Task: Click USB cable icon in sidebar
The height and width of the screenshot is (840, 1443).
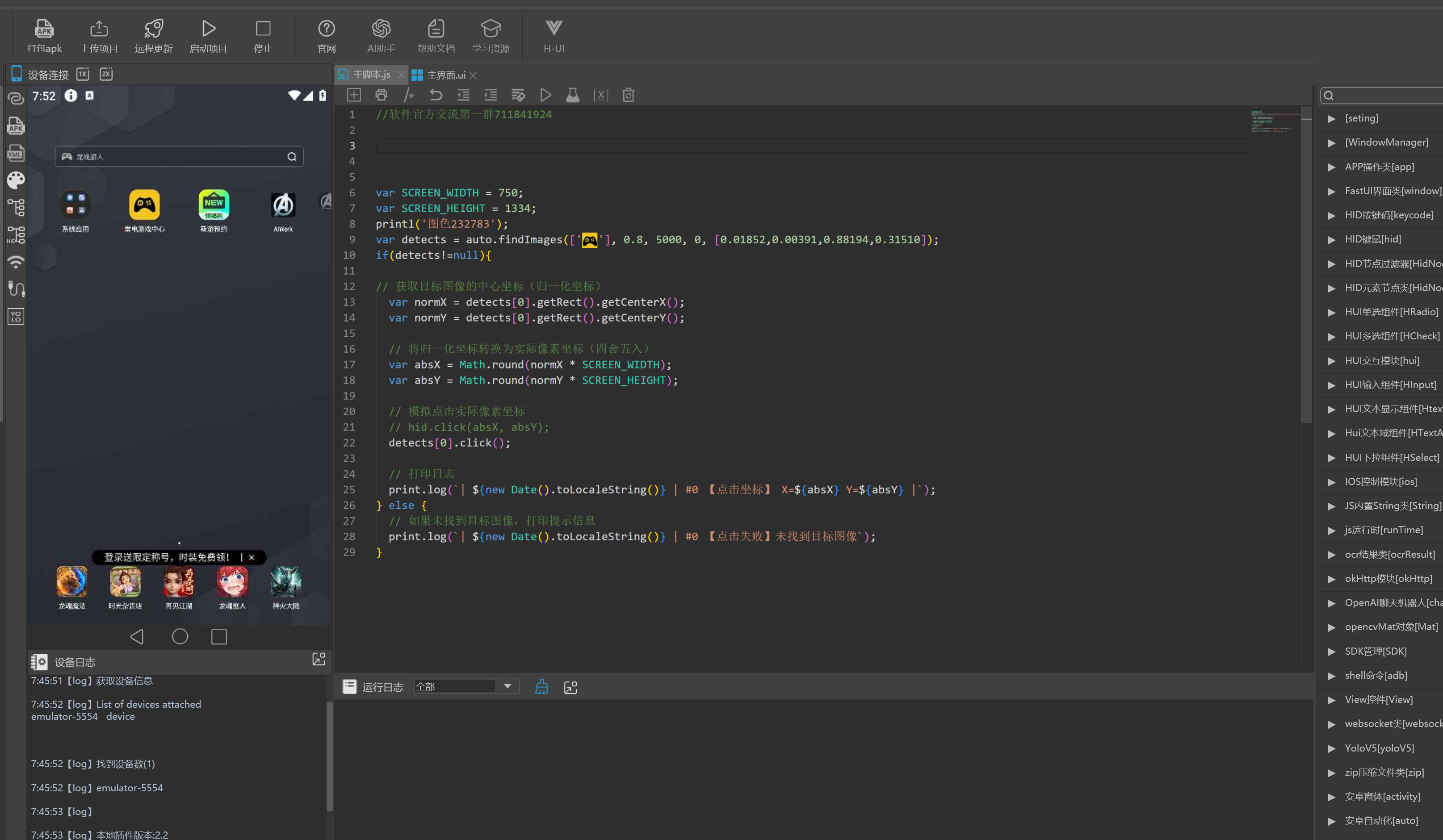Action: tap(16, 289)
